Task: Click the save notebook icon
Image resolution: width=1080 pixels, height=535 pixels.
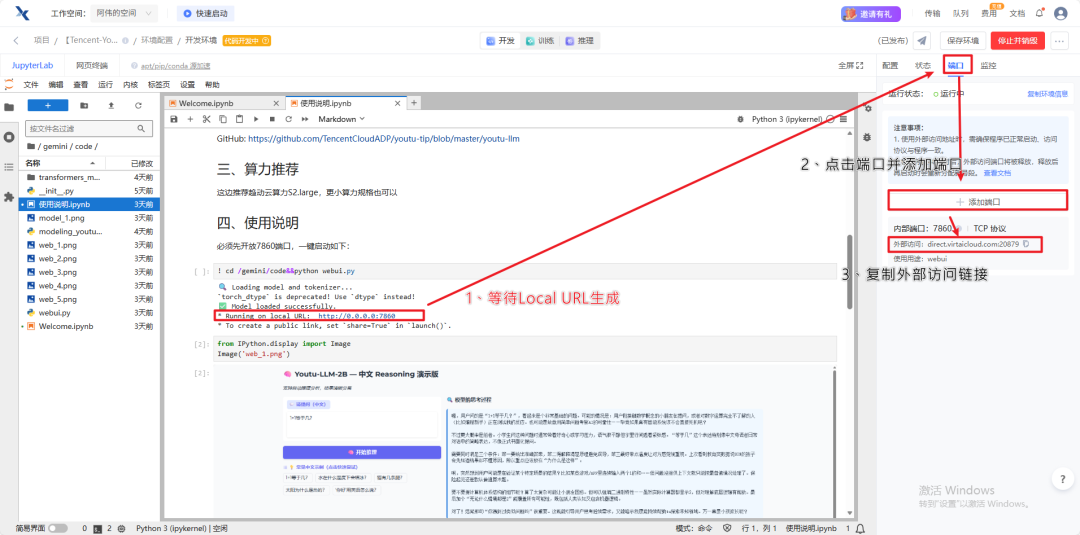Action: (x=174, y=119)
